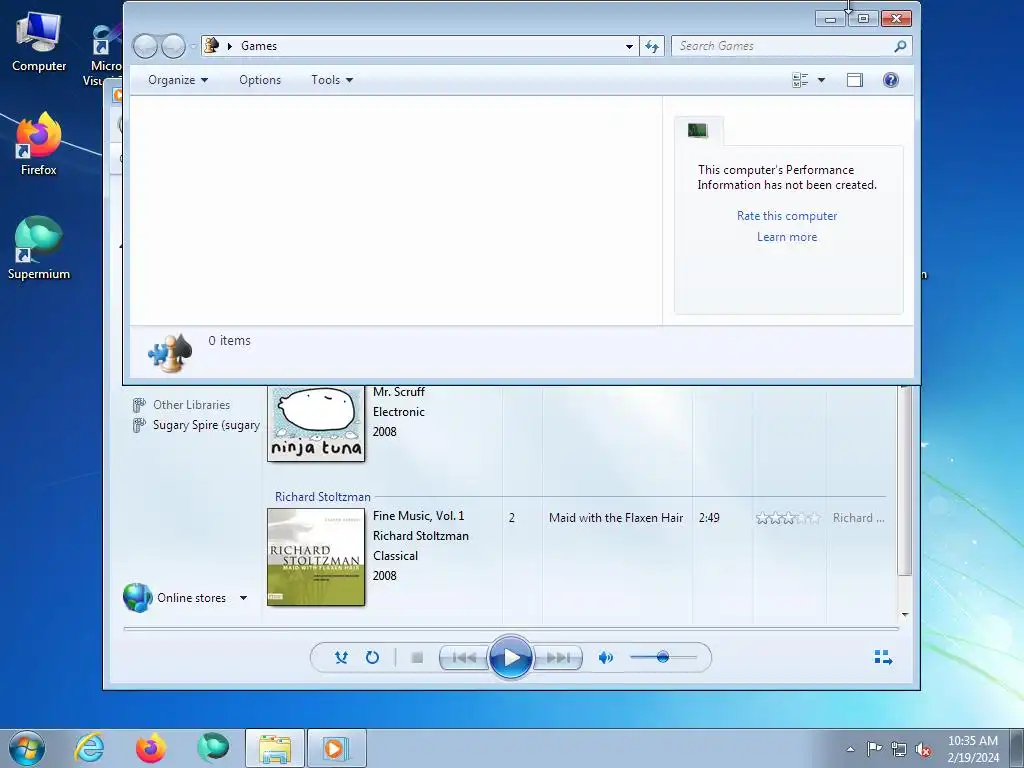Click the search magnifier icon
Viewport: 1024px width, 768px height.
pos(900,46)
